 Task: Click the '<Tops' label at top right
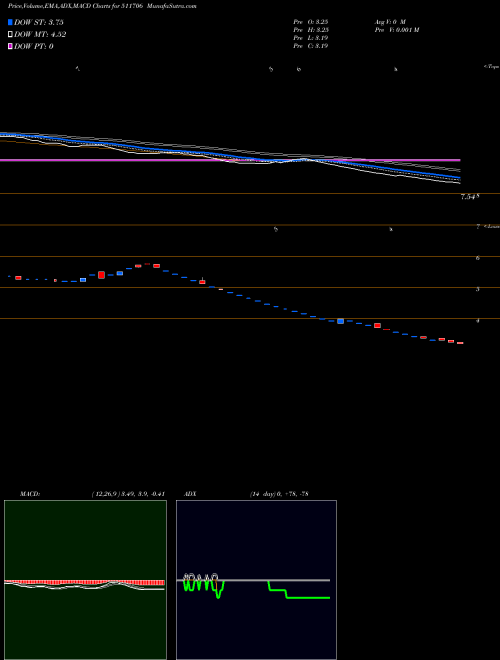coord(491,67)
